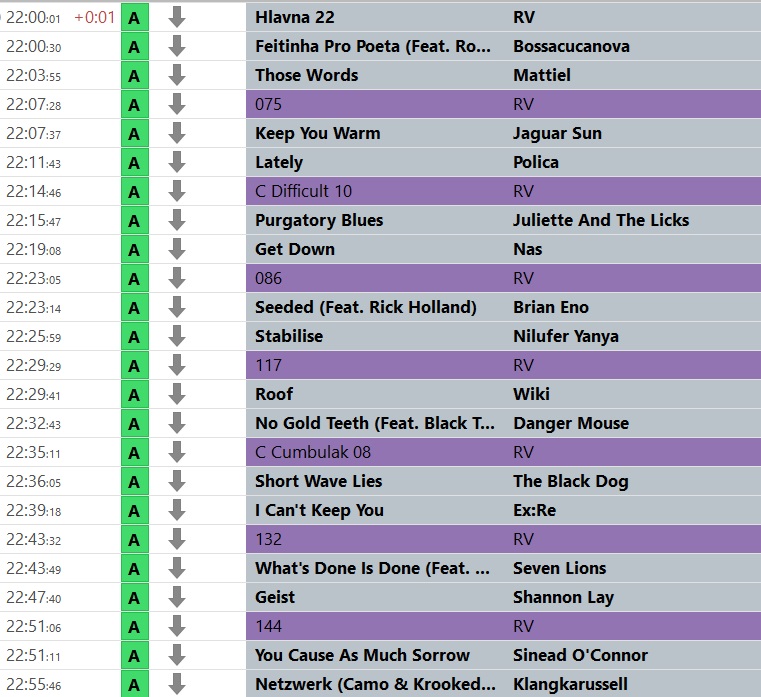Select artist Polica

click(536, 163)
